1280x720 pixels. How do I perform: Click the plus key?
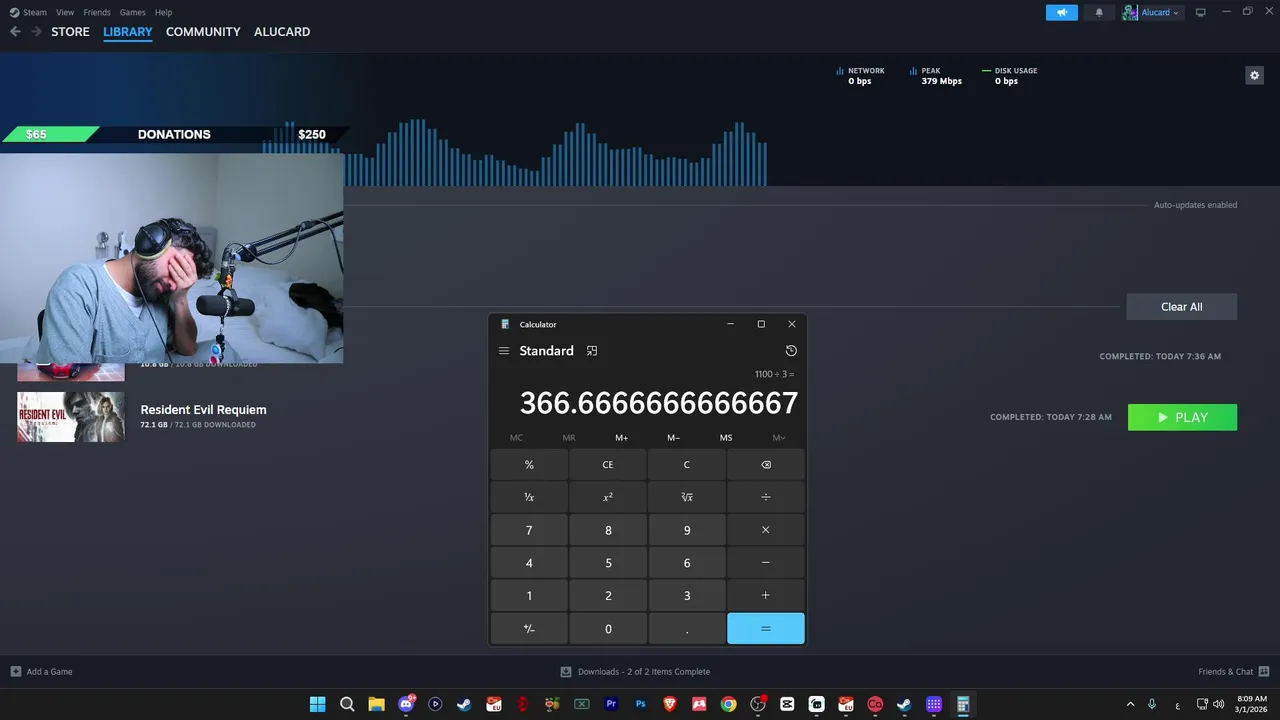(766, 596)
